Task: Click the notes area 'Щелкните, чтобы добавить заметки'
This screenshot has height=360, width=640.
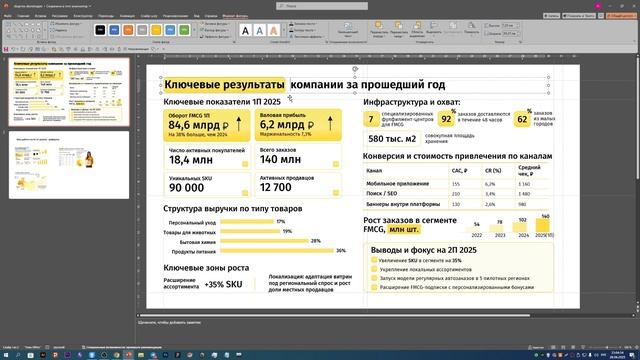Action: [x=169, y=322]
